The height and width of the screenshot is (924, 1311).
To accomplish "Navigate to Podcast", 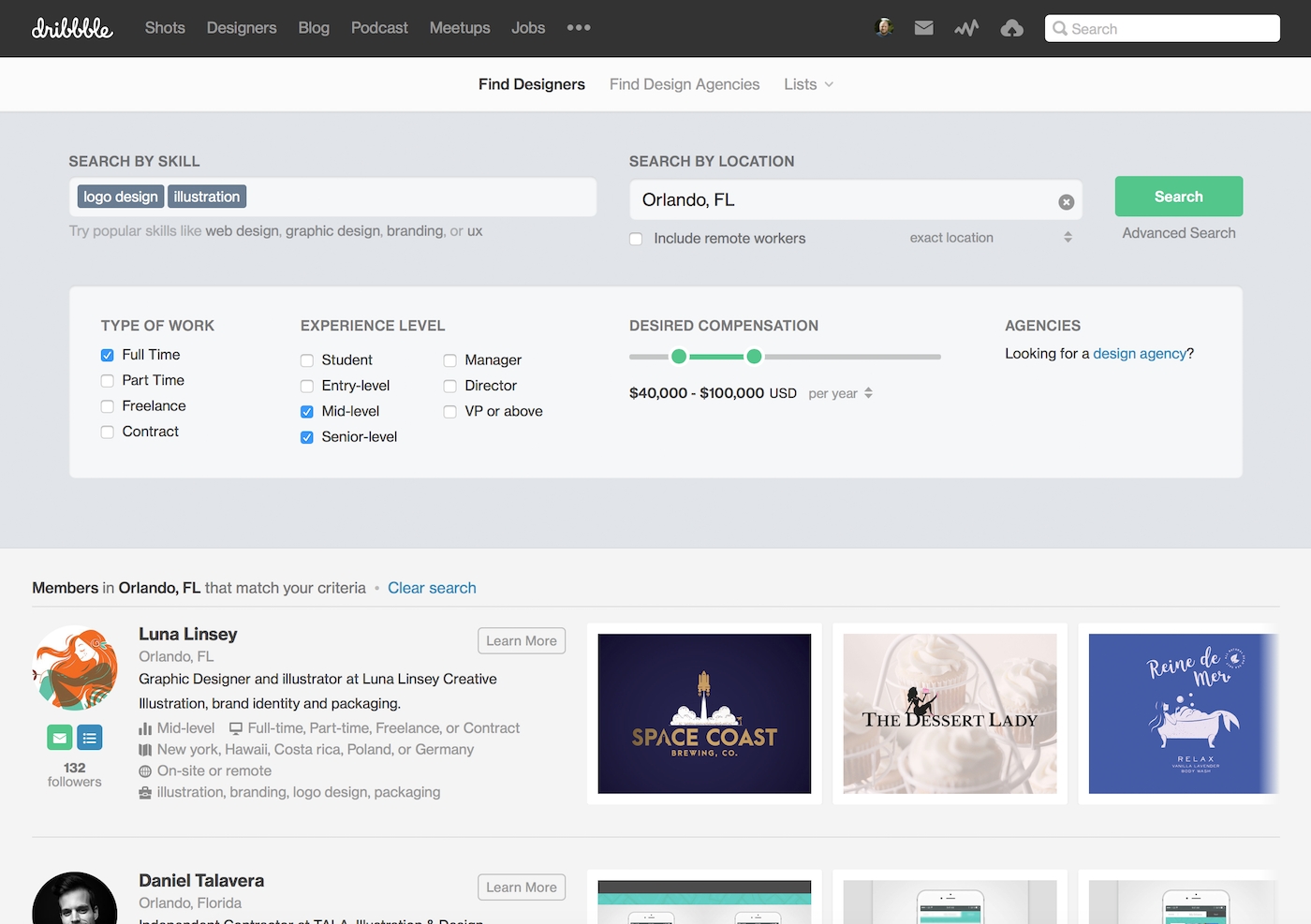I will 379,28.
